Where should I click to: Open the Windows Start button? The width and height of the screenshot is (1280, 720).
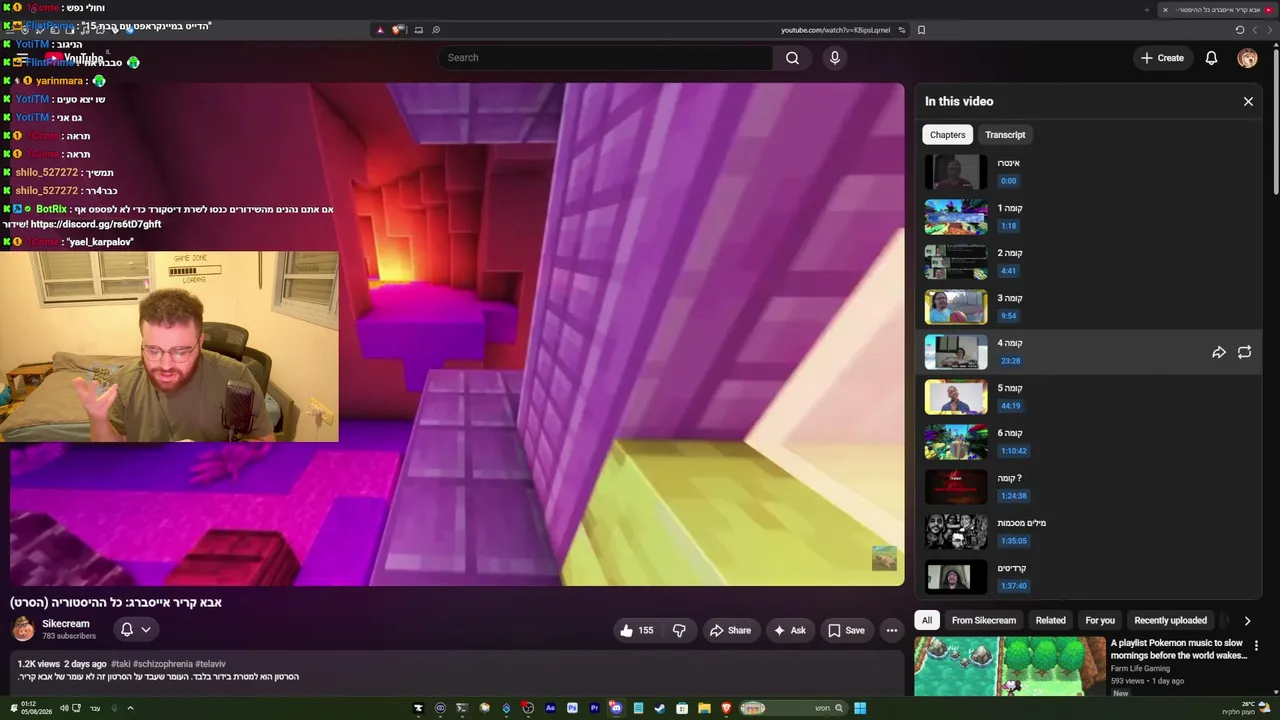(860, 709)
